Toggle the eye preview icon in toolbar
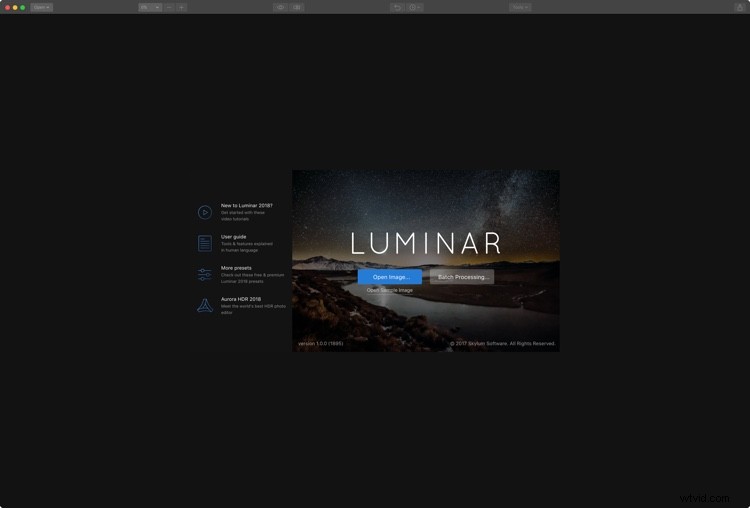750x508 pixels. click(281, 7)
